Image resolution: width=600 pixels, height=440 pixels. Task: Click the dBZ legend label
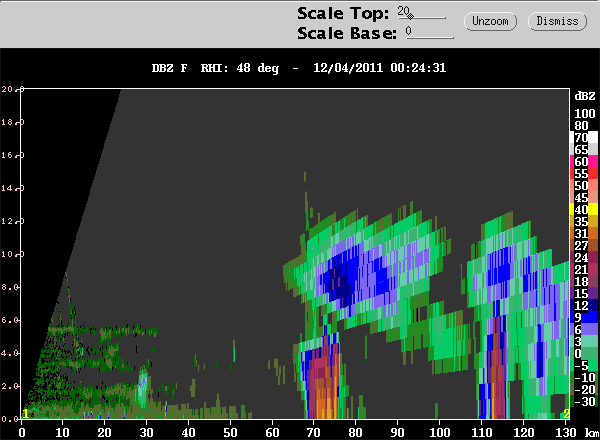(585, 96)
